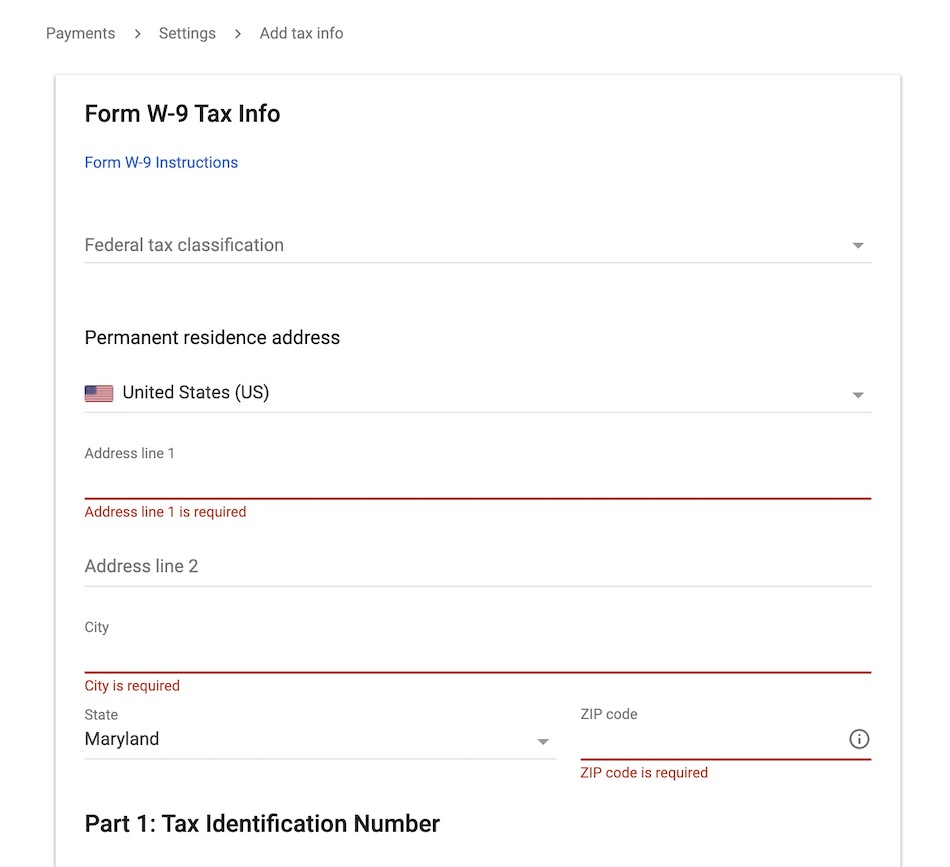Click Part 1: Tax Identification Number heading
The image size is (950, 867).
pyautogui.click(x=262, y=824)
